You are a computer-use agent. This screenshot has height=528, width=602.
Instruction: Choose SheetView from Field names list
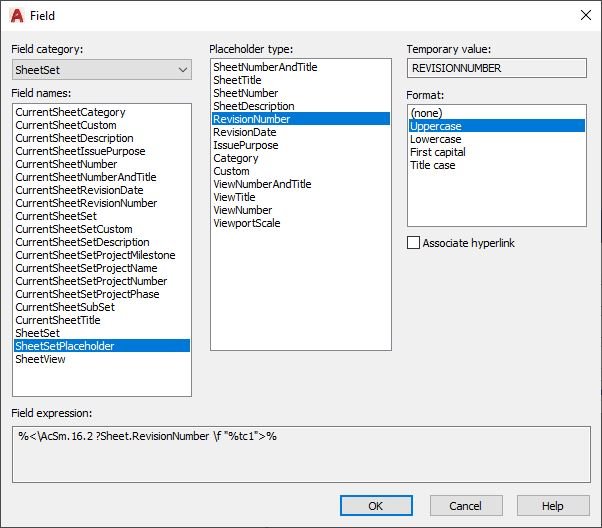40,359
